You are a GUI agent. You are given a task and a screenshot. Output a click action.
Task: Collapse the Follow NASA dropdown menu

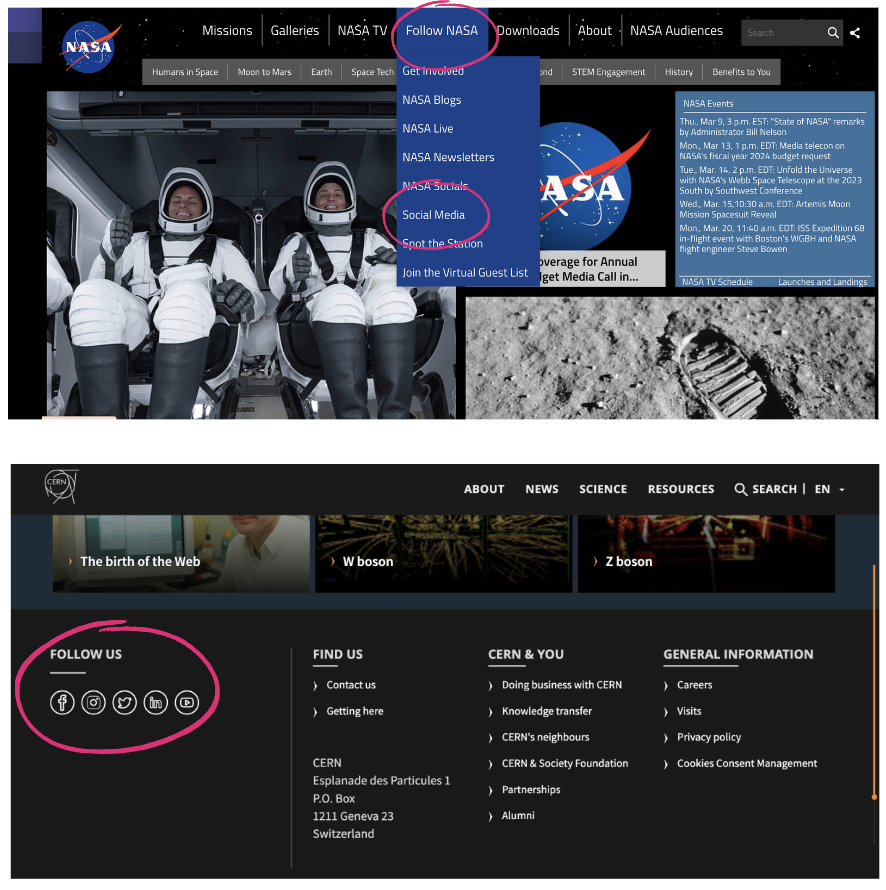tap(442, 31)
